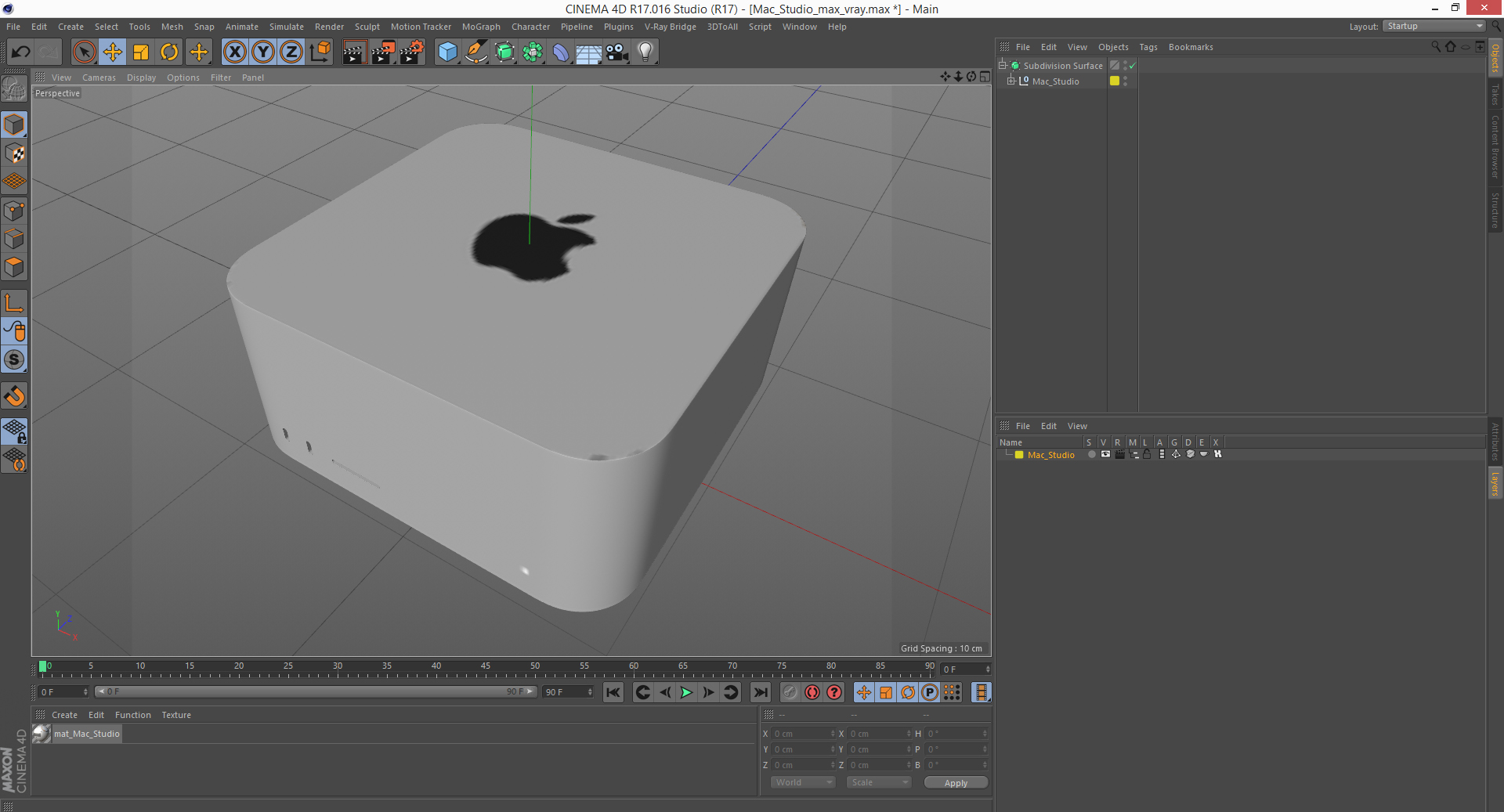The width and height of the screenshot is (1504, 812).
Task: Collapse the Subdivision Surface tree node
Action: [1002, 66]
